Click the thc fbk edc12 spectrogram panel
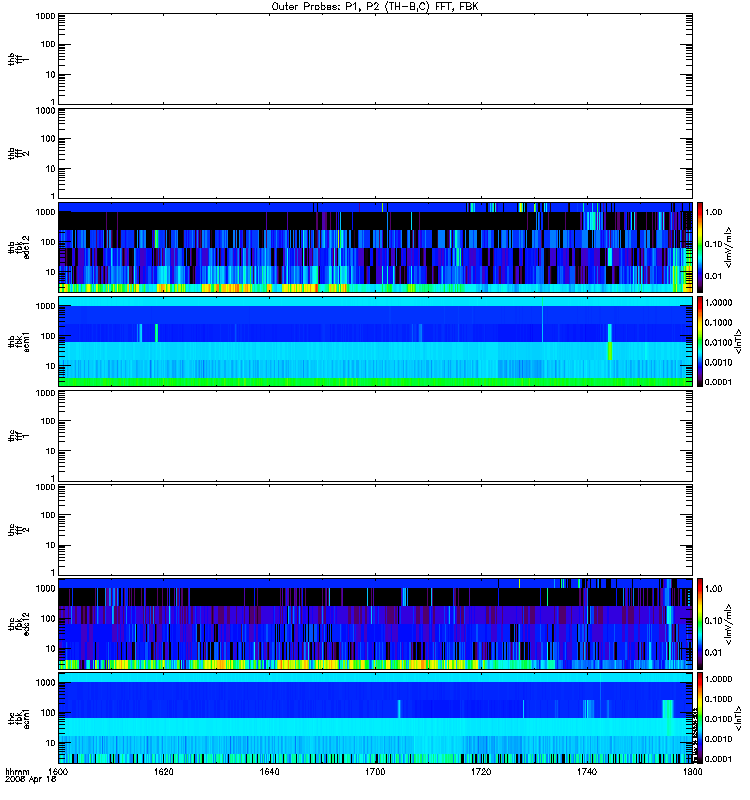Image resolution: width=750 pixels, height=800 pixels. pyautogui.click(x=375, y=624)
